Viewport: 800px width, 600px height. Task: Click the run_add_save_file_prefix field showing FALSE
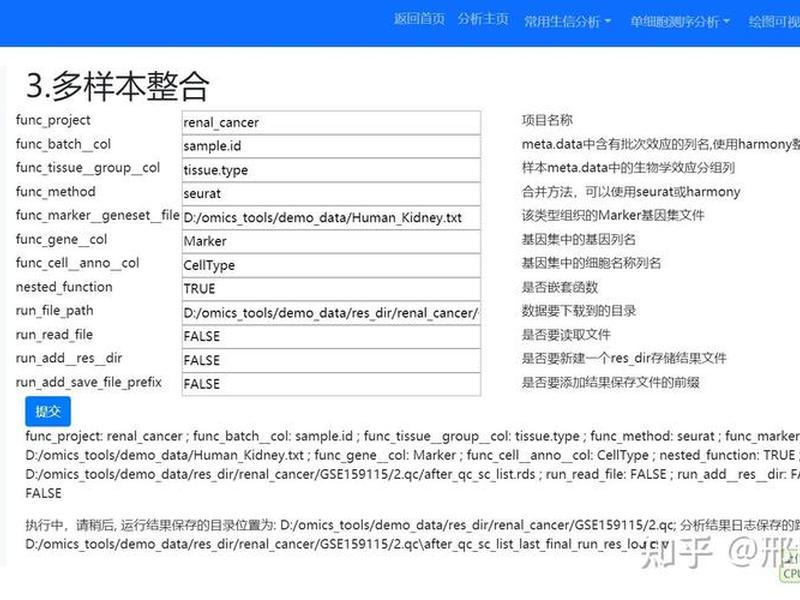(331, 384)
